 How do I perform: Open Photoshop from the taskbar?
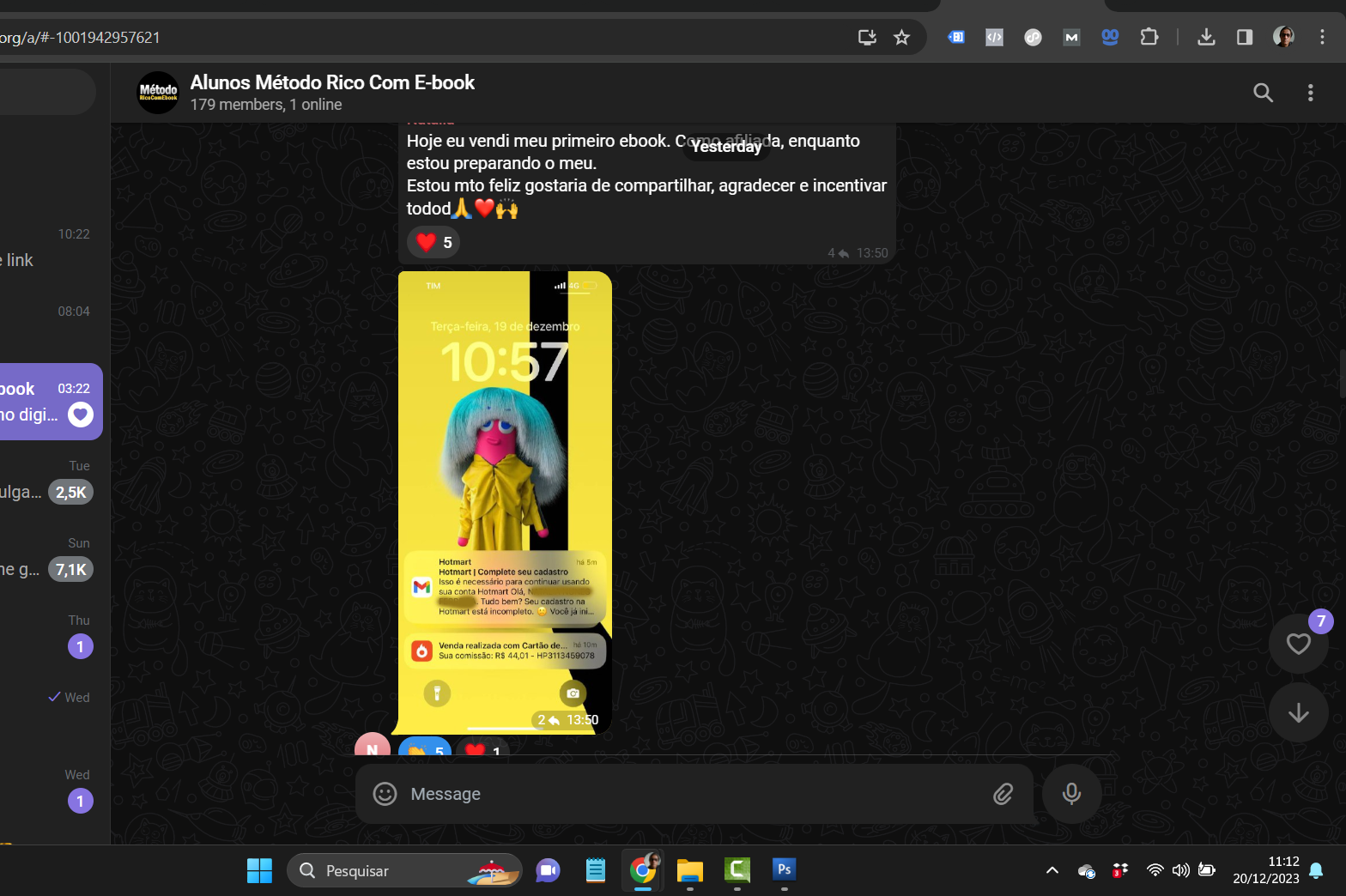784,870
